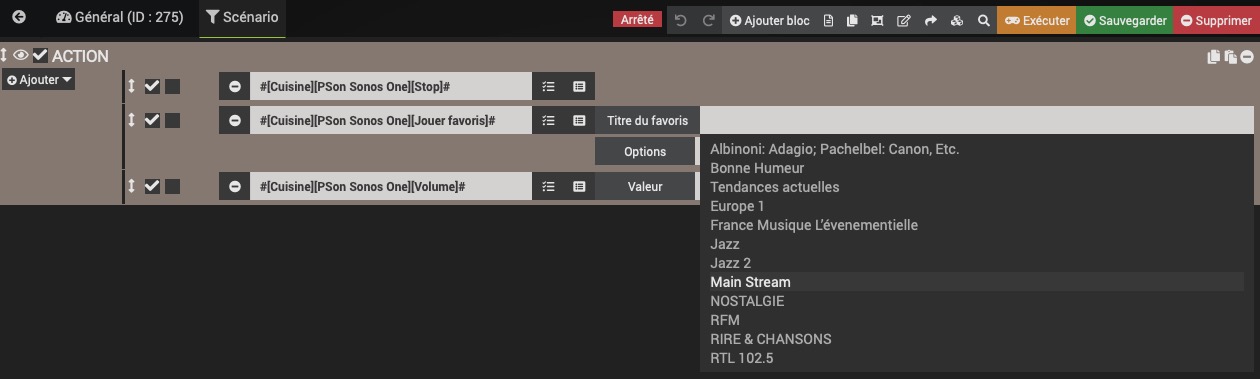Redo the last change
Image resolution: width=1260 pixels, height=379 pixels.
708,20
